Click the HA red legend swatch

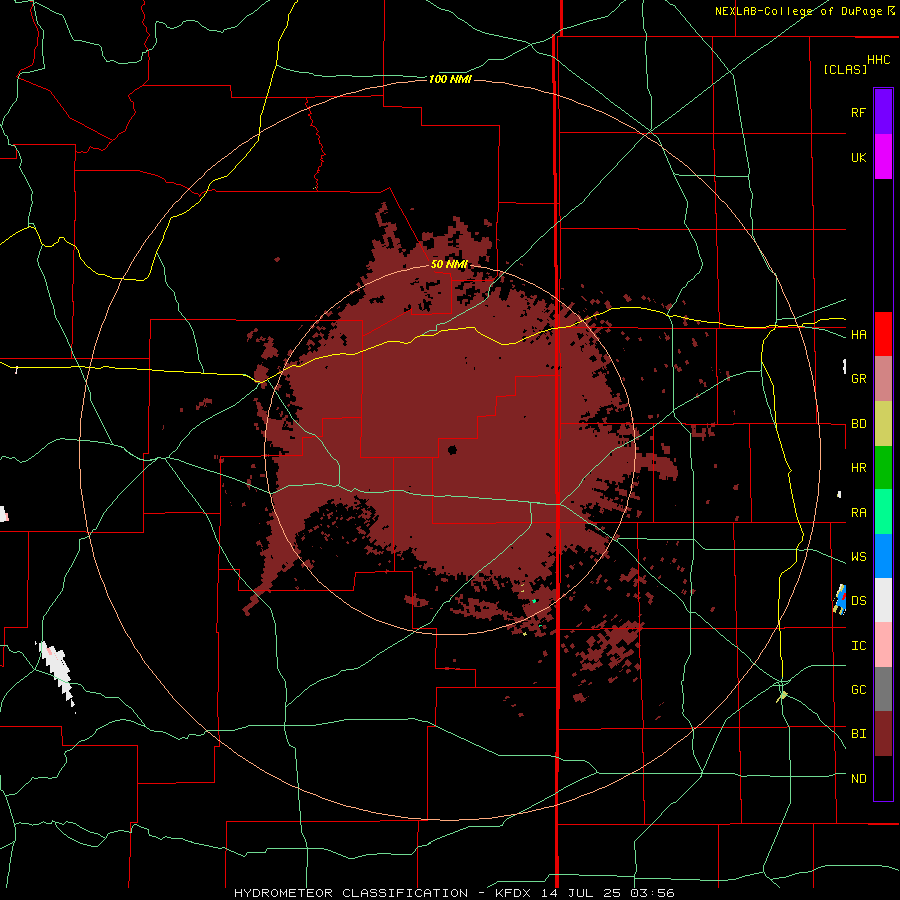click(x=883, y=334)
